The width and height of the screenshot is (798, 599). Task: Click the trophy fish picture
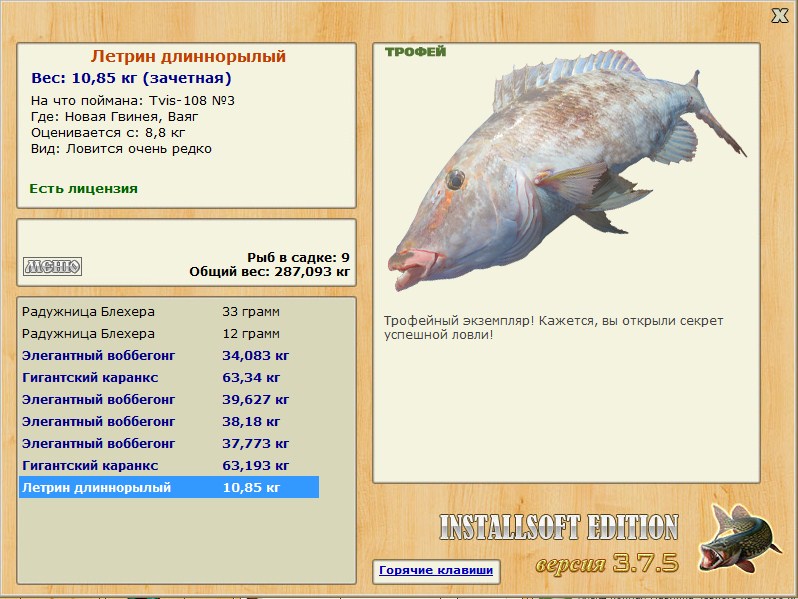tap(566, 170)
